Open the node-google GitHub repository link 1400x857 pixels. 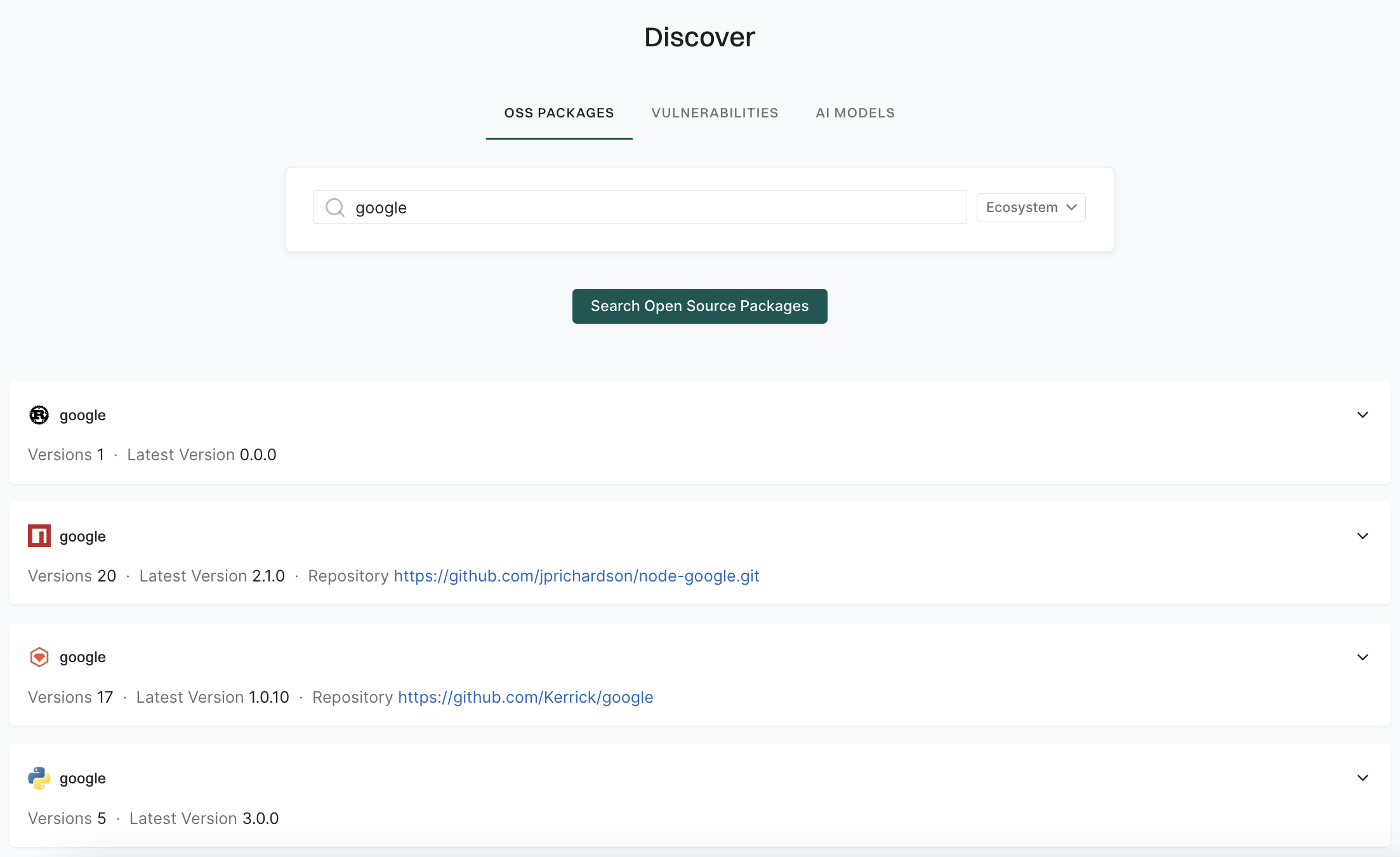[x=576, y=576]
